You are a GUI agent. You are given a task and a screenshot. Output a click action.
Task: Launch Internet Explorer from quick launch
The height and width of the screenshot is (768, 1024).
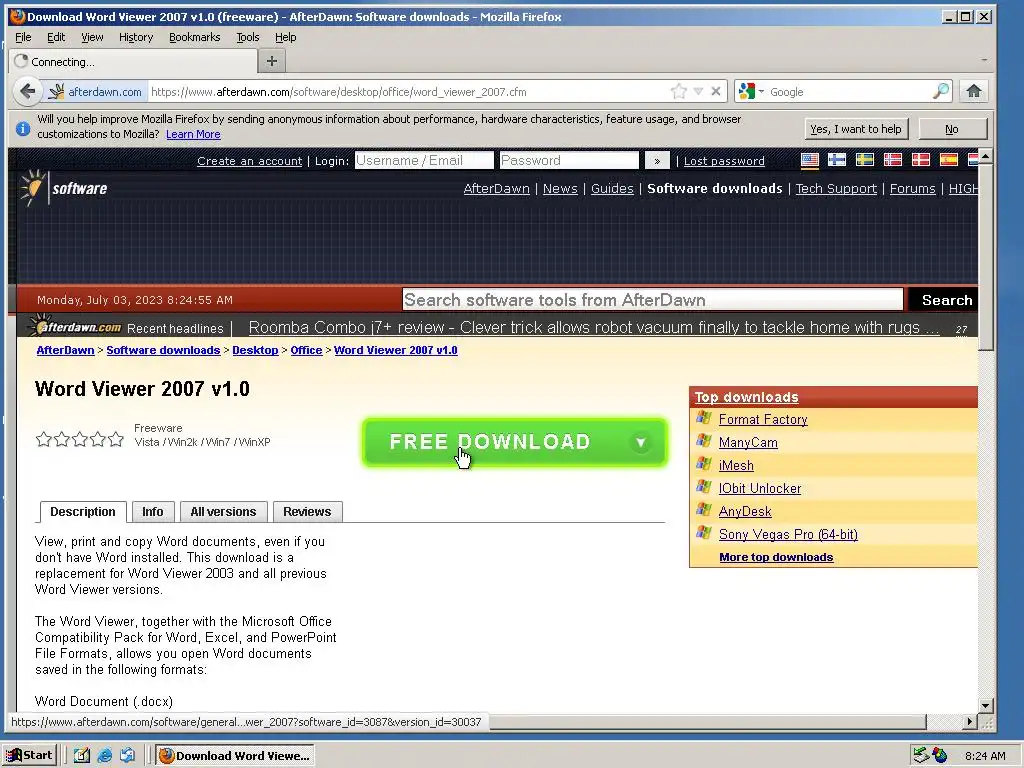[104, 756]
